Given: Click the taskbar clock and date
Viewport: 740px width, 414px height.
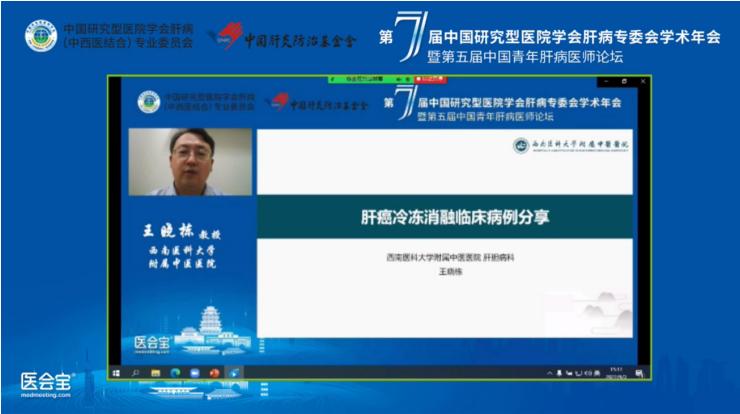Looking at the screenshot, I should click(x=614, y=372).
